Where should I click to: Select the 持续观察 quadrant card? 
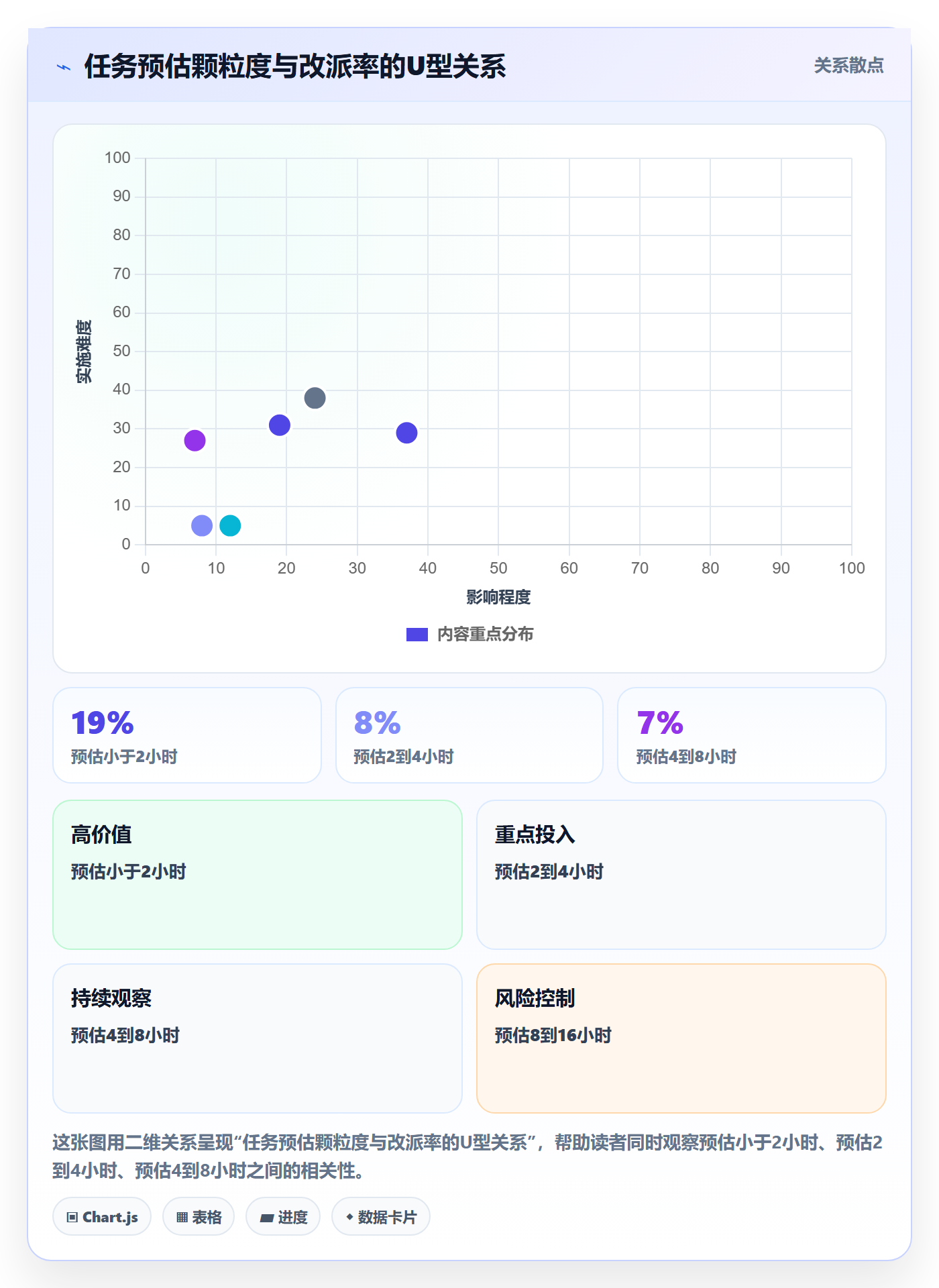(x=258, y=1038)
